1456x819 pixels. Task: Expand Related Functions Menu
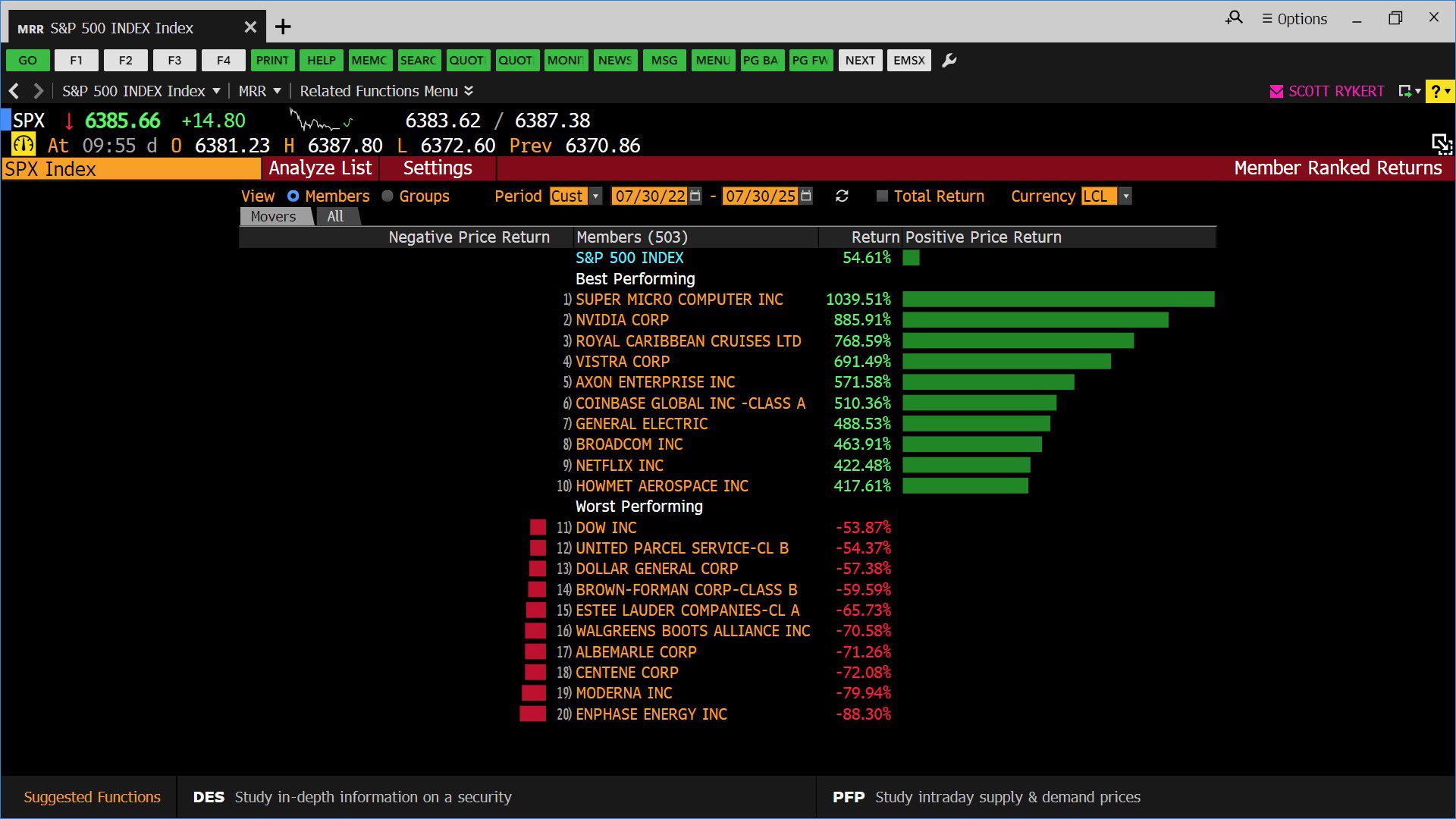click(387, 91)
